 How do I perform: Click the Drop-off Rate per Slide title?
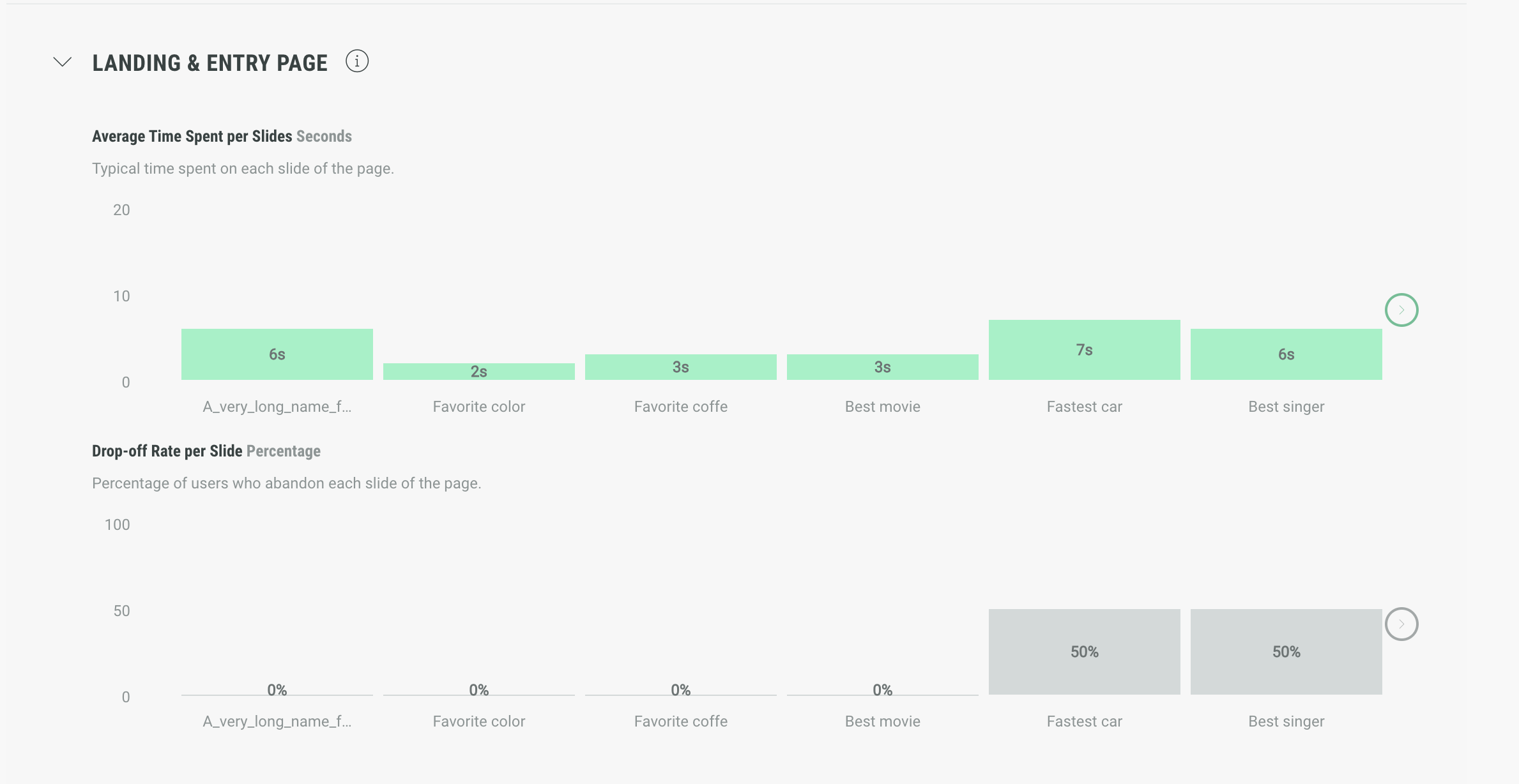point(167,451)
